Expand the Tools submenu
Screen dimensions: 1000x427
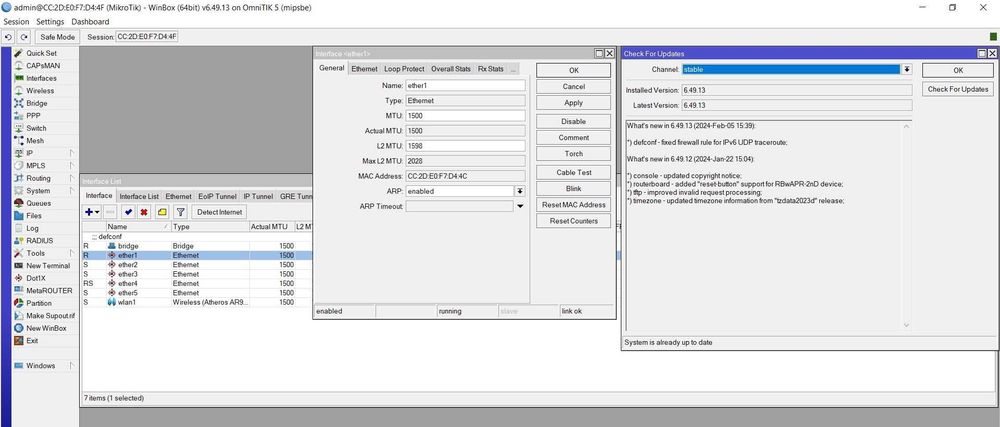(x=71, y=253)
